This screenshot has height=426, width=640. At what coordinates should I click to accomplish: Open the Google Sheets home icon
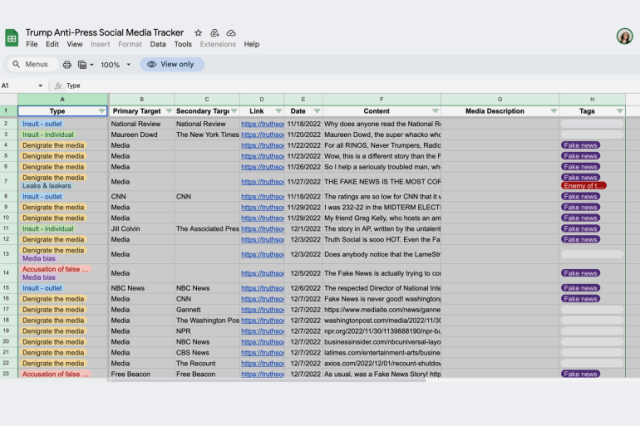tap(13, 38)
